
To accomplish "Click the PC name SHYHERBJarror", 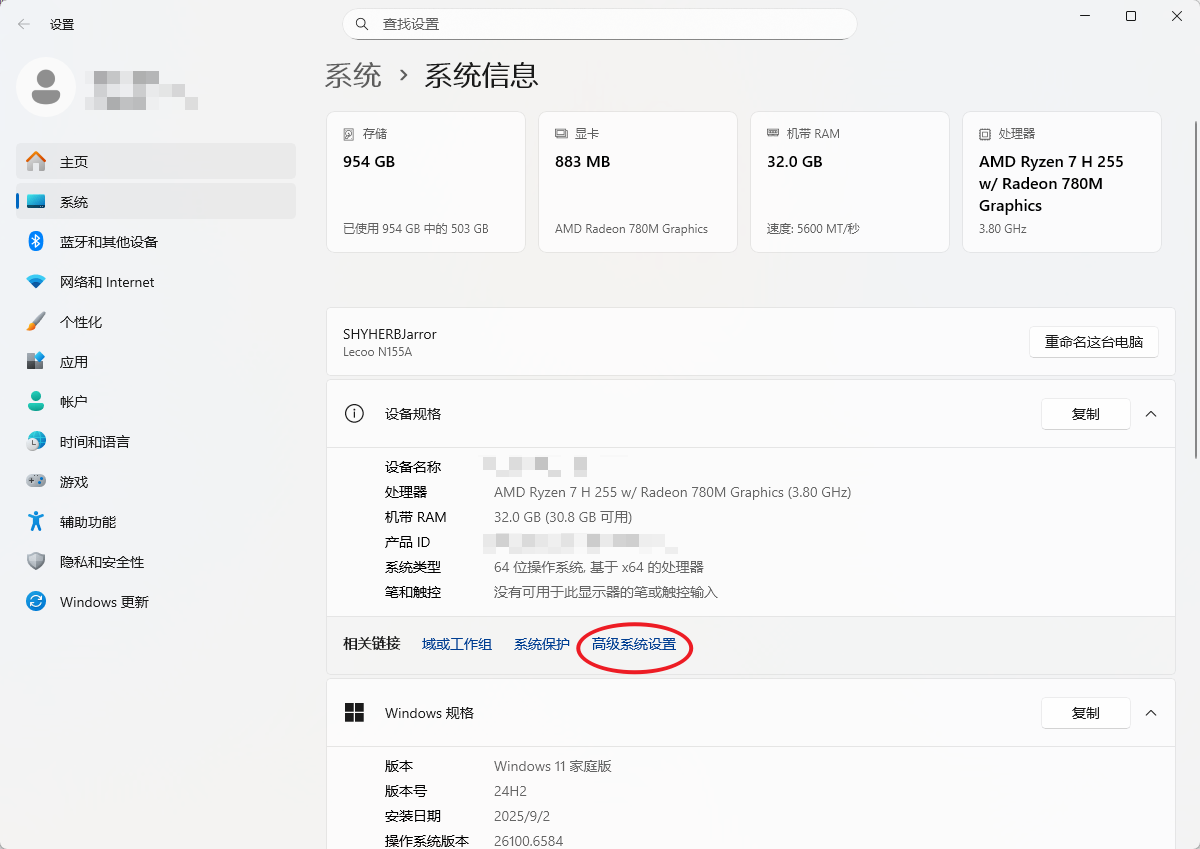I will pos(390,334).
